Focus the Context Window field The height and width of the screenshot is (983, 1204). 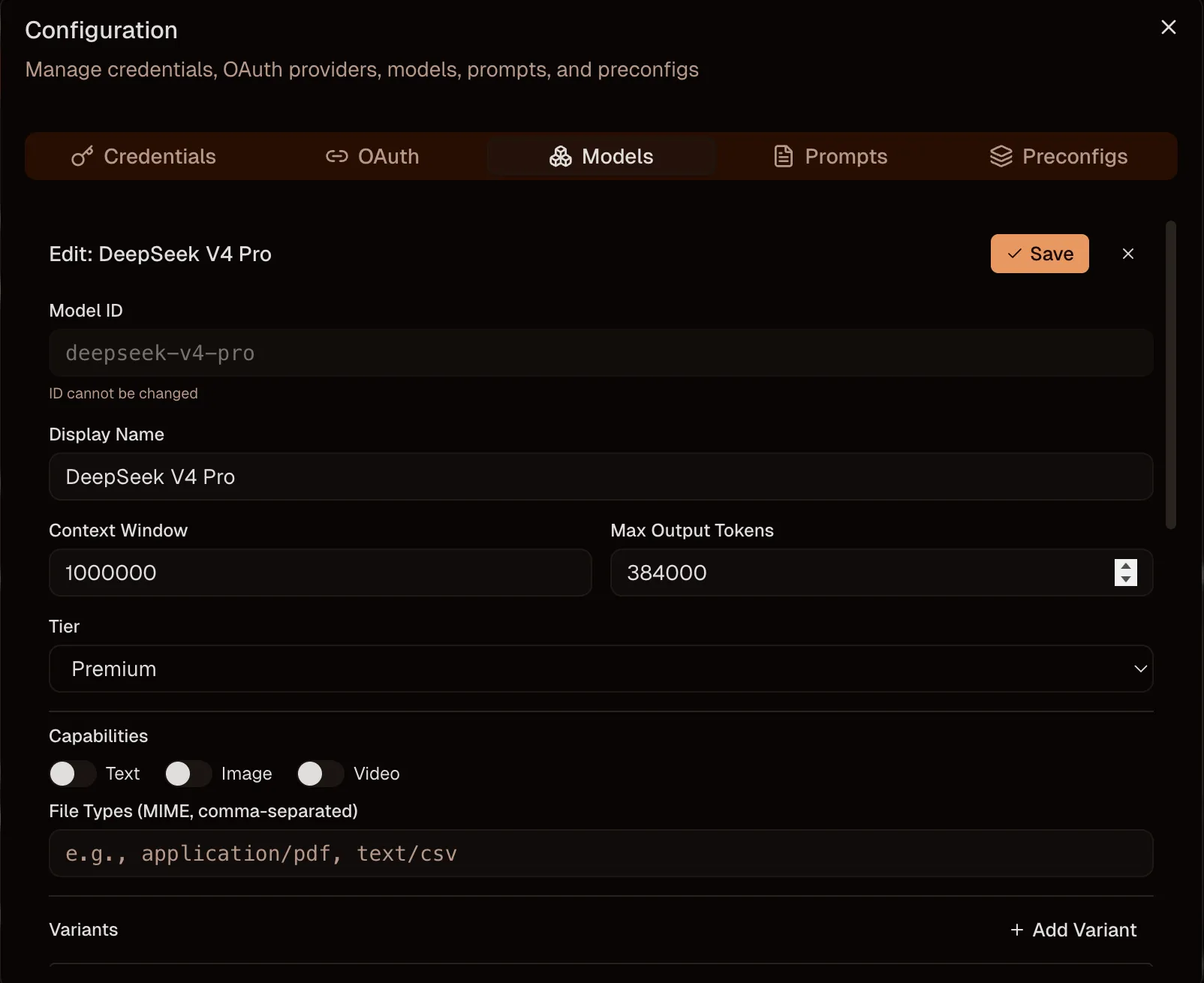coord(321,573)
